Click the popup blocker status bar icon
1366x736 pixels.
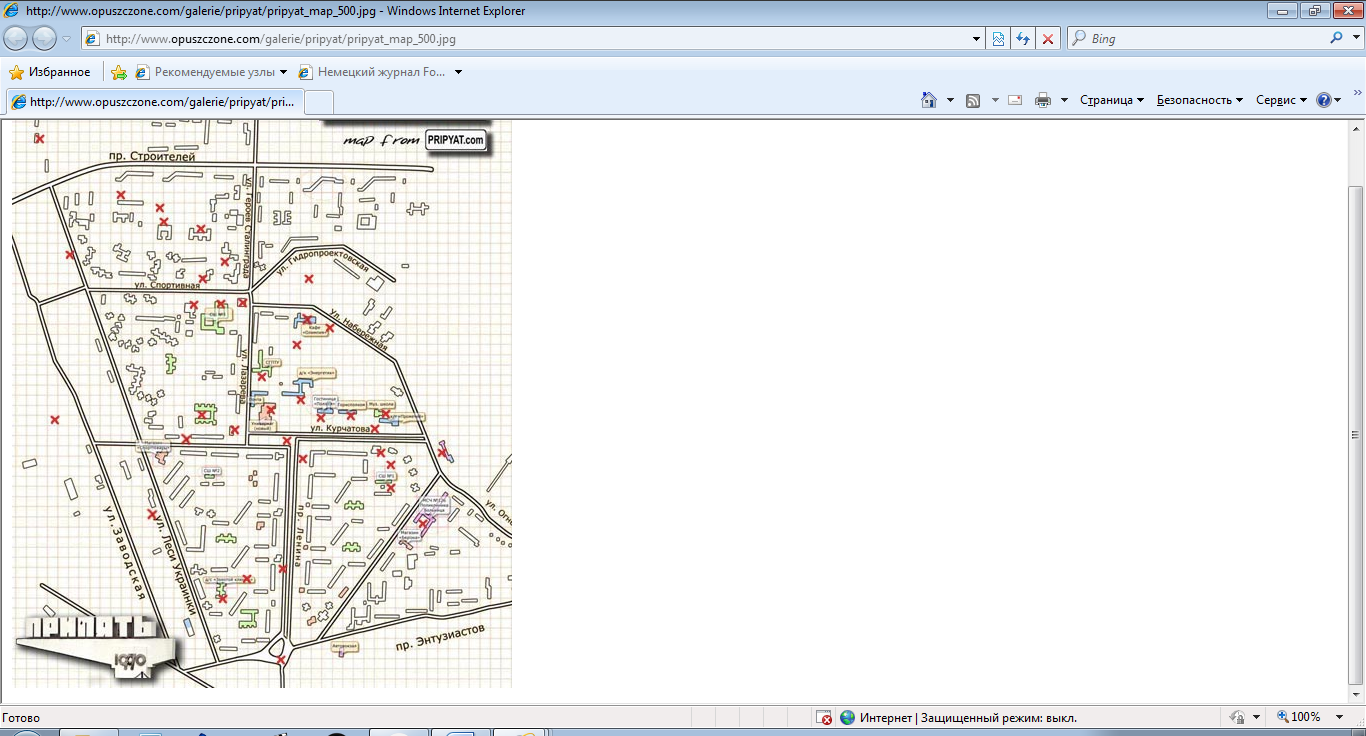(824, 717)
